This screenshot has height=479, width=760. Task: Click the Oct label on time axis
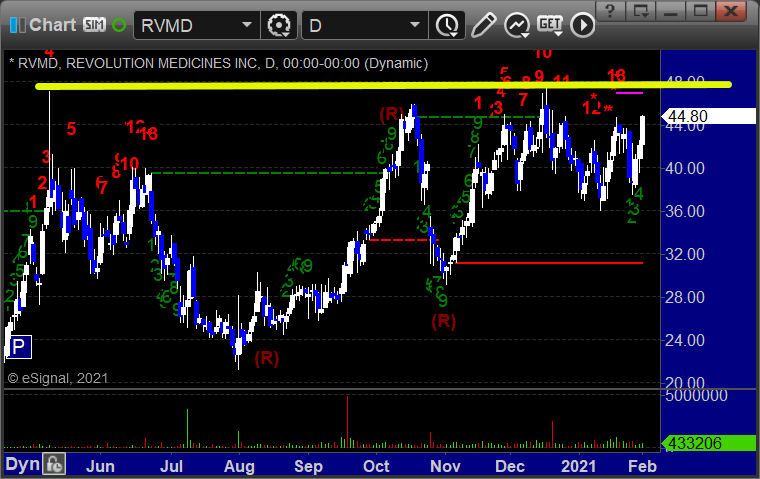pyautogui.click(x=377, y=466)
